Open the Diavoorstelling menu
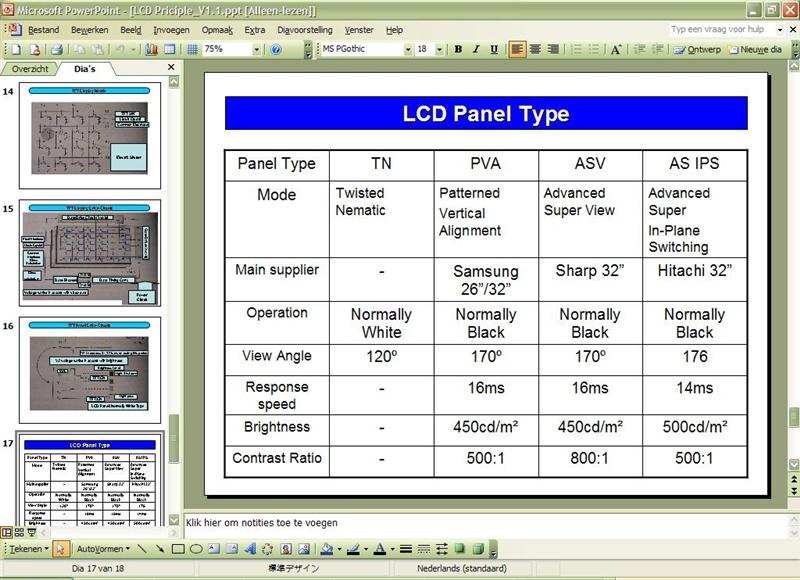Image resolution: width=800 pixels, height=580 pixels. click(305, 30)
